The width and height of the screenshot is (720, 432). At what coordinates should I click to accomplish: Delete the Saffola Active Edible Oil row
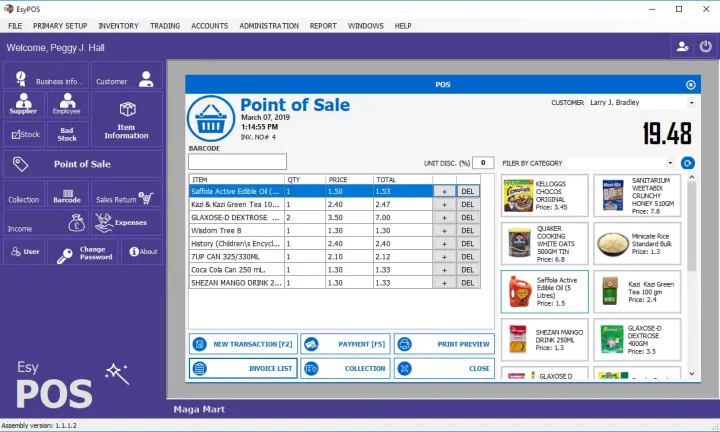[468, 191]
